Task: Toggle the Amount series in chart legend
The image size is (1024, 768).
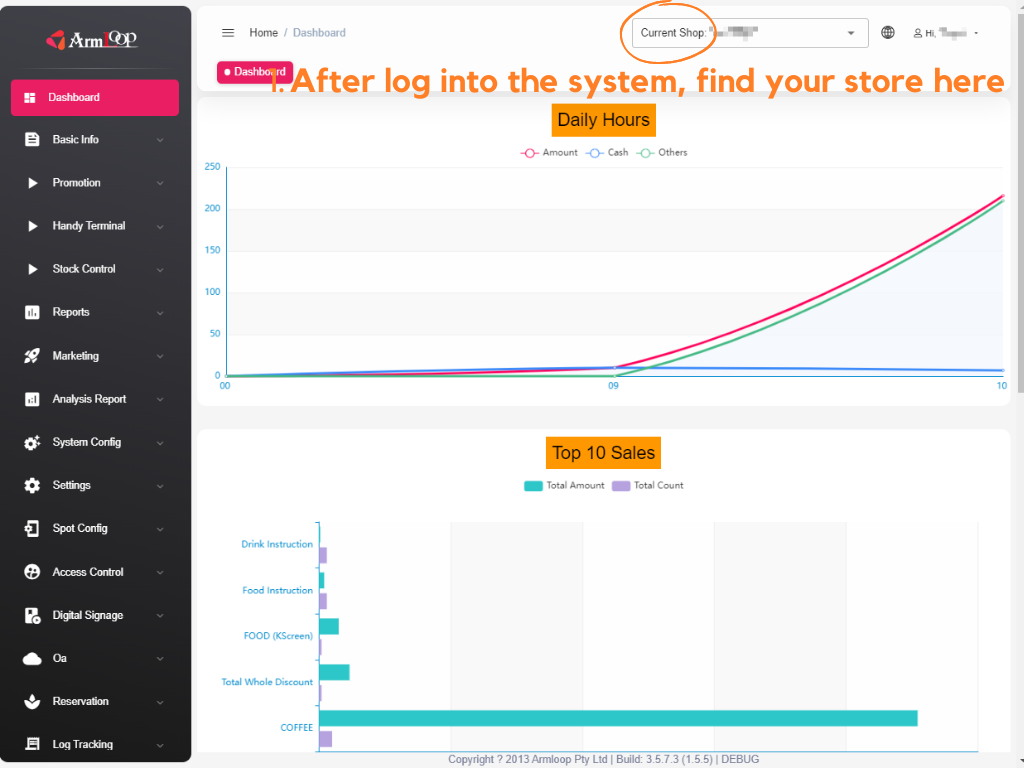Action: [550, 153]
